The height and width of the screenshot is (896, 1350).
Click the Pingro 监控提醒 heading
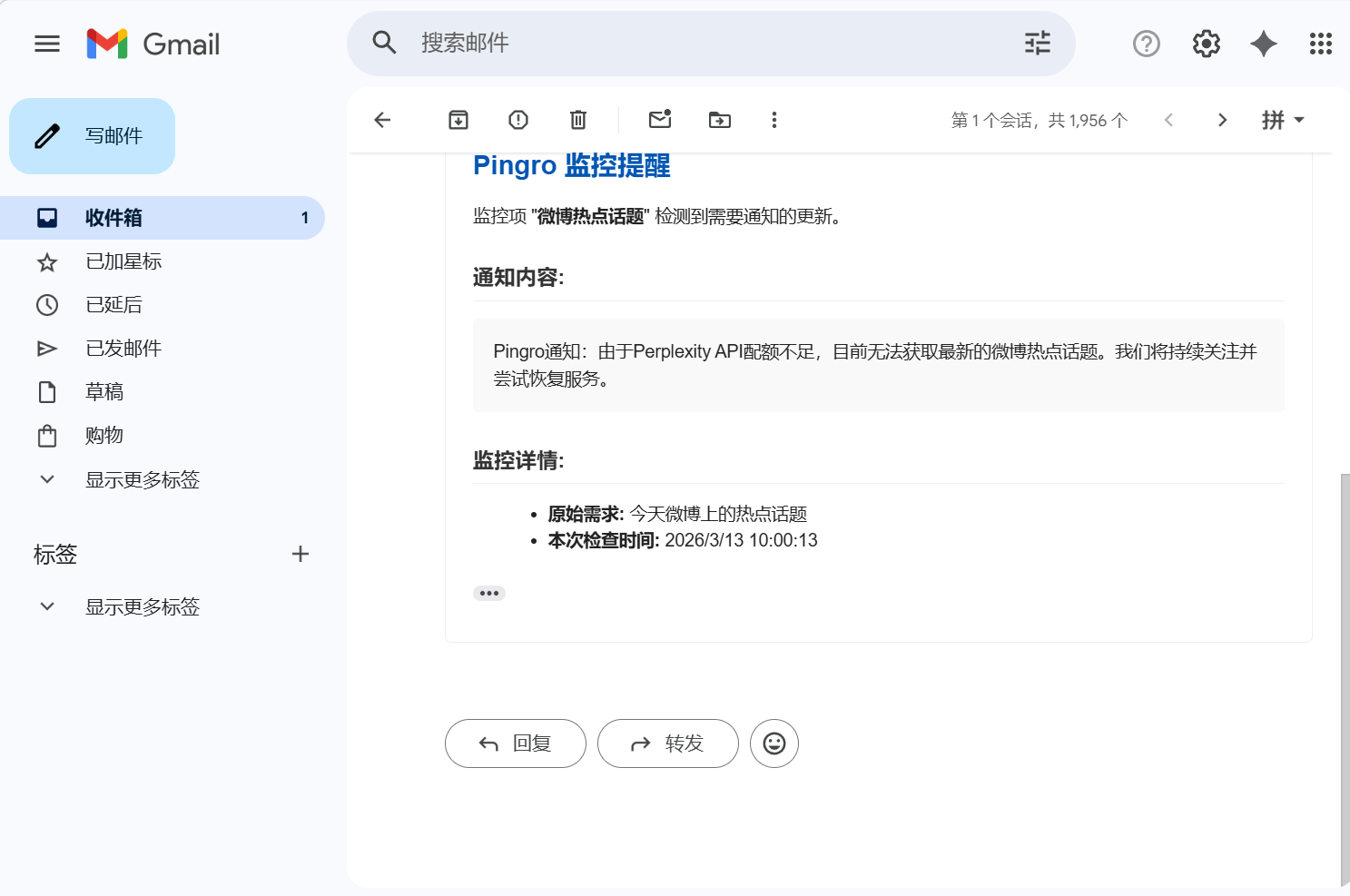pyautogui.click(x=572, y=166)
